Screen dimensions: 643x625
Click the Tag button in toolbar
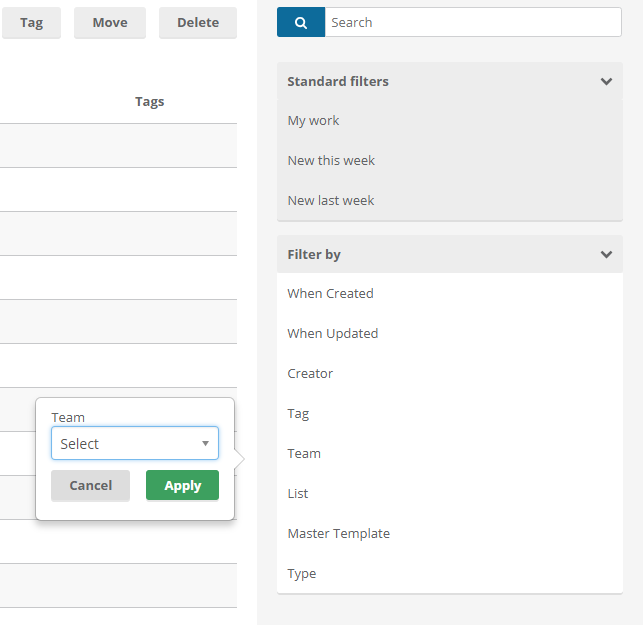click(x=32, y=23)
